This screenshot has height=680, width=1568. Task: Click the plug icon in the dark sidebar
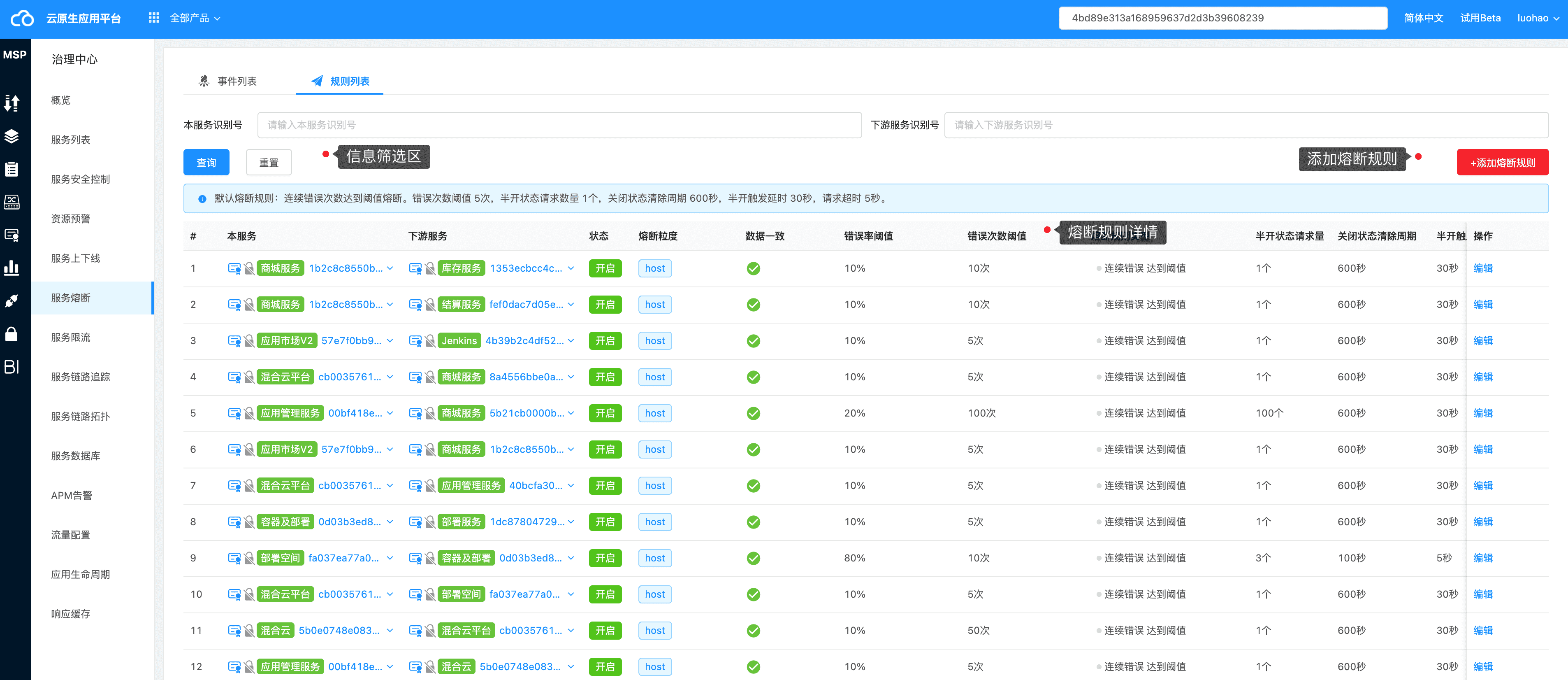[12, 301]
